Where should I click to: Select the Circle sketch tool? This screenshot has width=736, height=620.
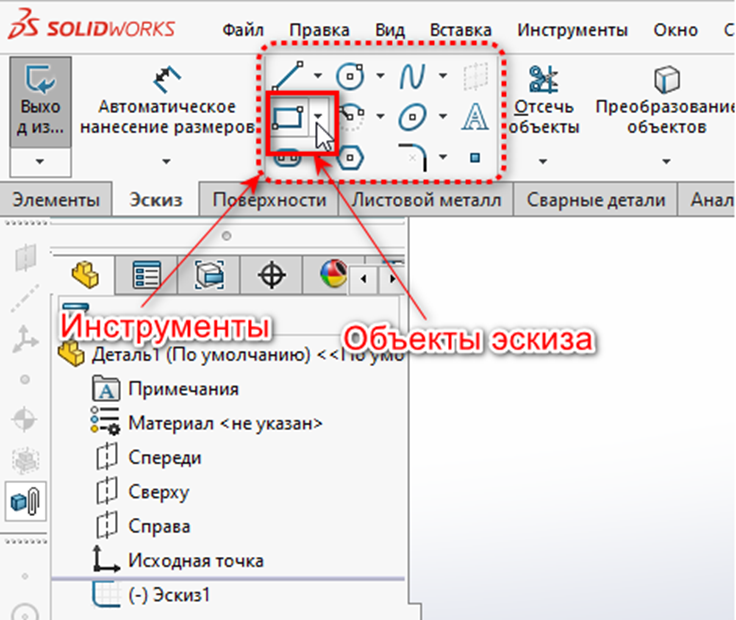tap(350, 75)
